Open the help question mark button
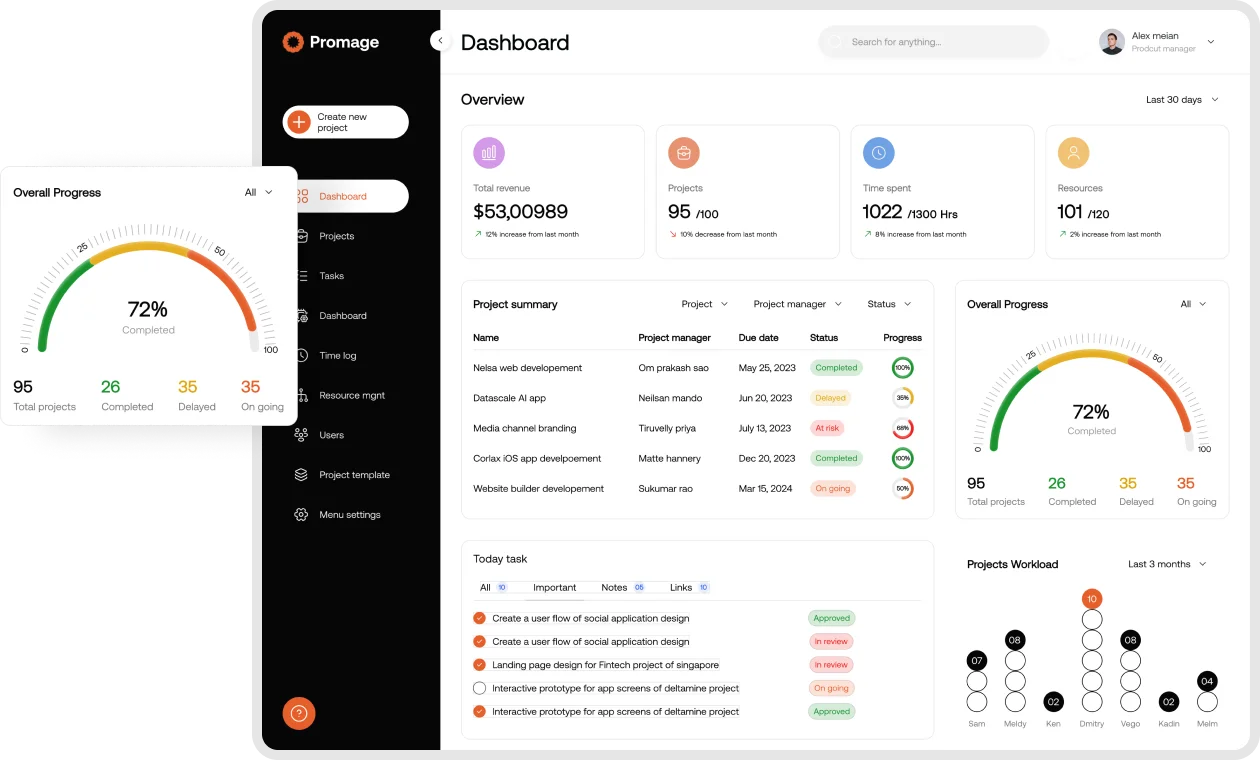The image size is (1260, 760). (x=299, y=713)
